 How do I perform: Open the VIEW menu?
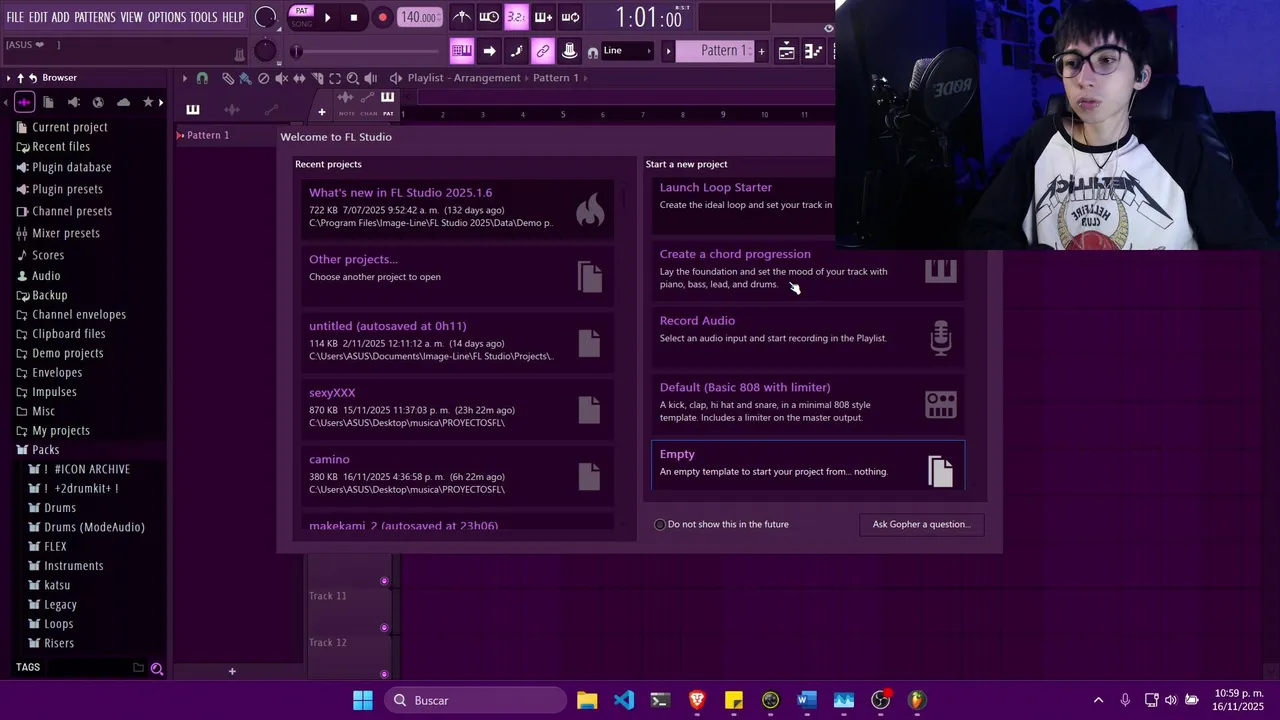pyautogui.click(x=132, y=17)
